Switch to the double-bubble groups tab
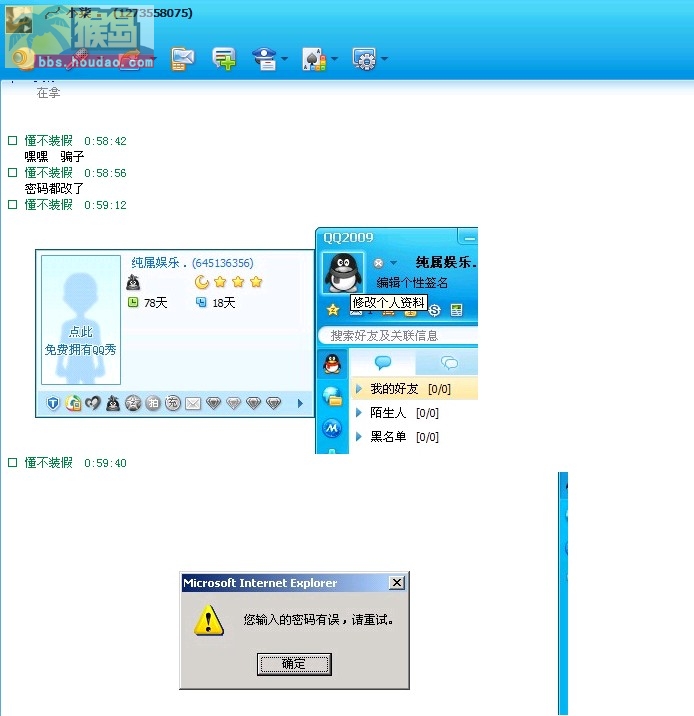 click(x=447, y=363)
